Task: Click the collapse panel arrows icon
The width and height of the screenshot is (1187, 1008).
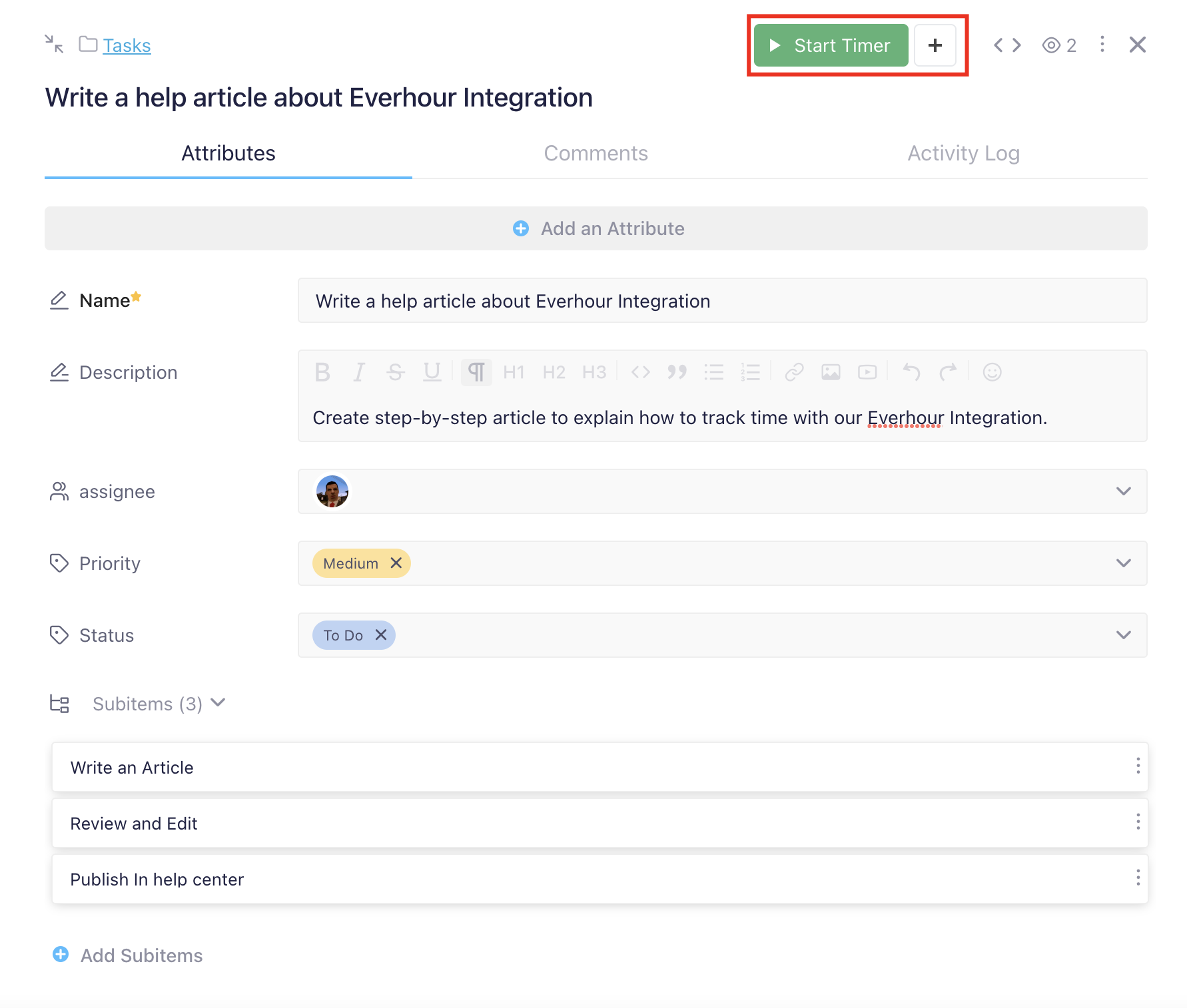Action: (54, 45)
